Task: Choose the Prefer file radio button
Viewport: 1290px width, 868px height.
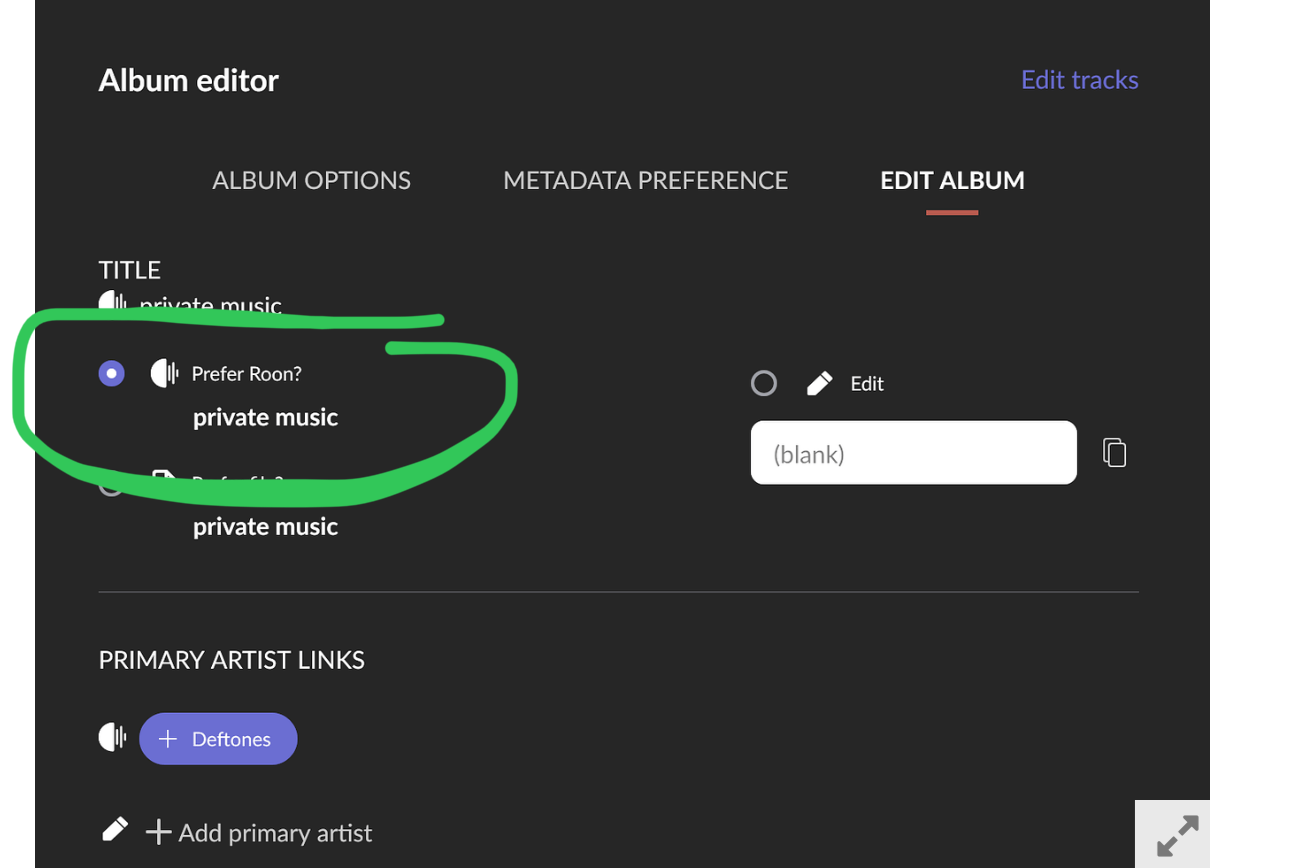Action: click(110, 486)
